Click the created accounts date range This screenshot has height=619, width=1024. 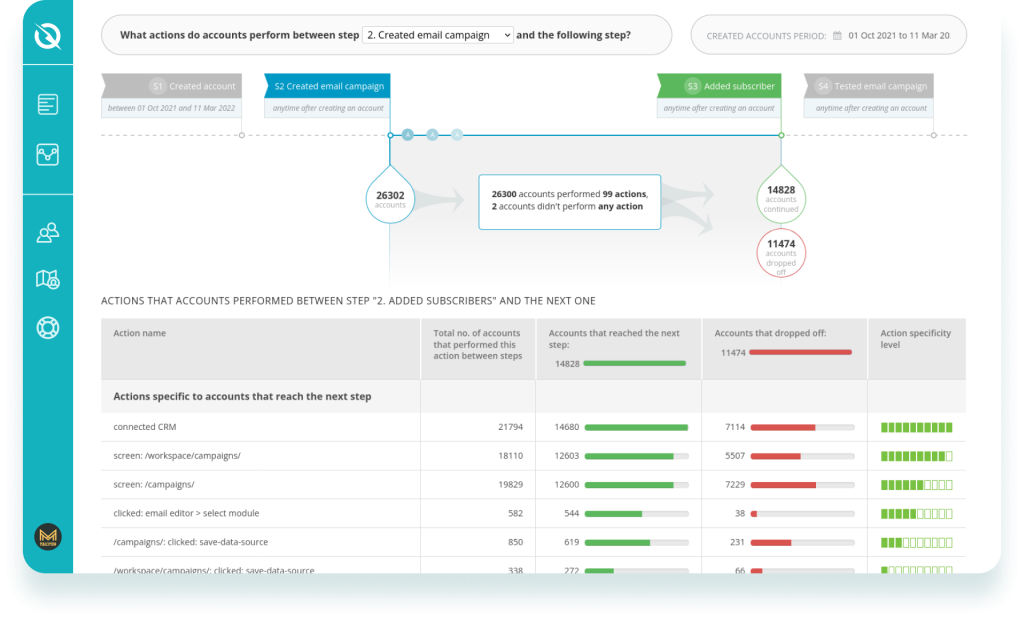click(899, 35)
